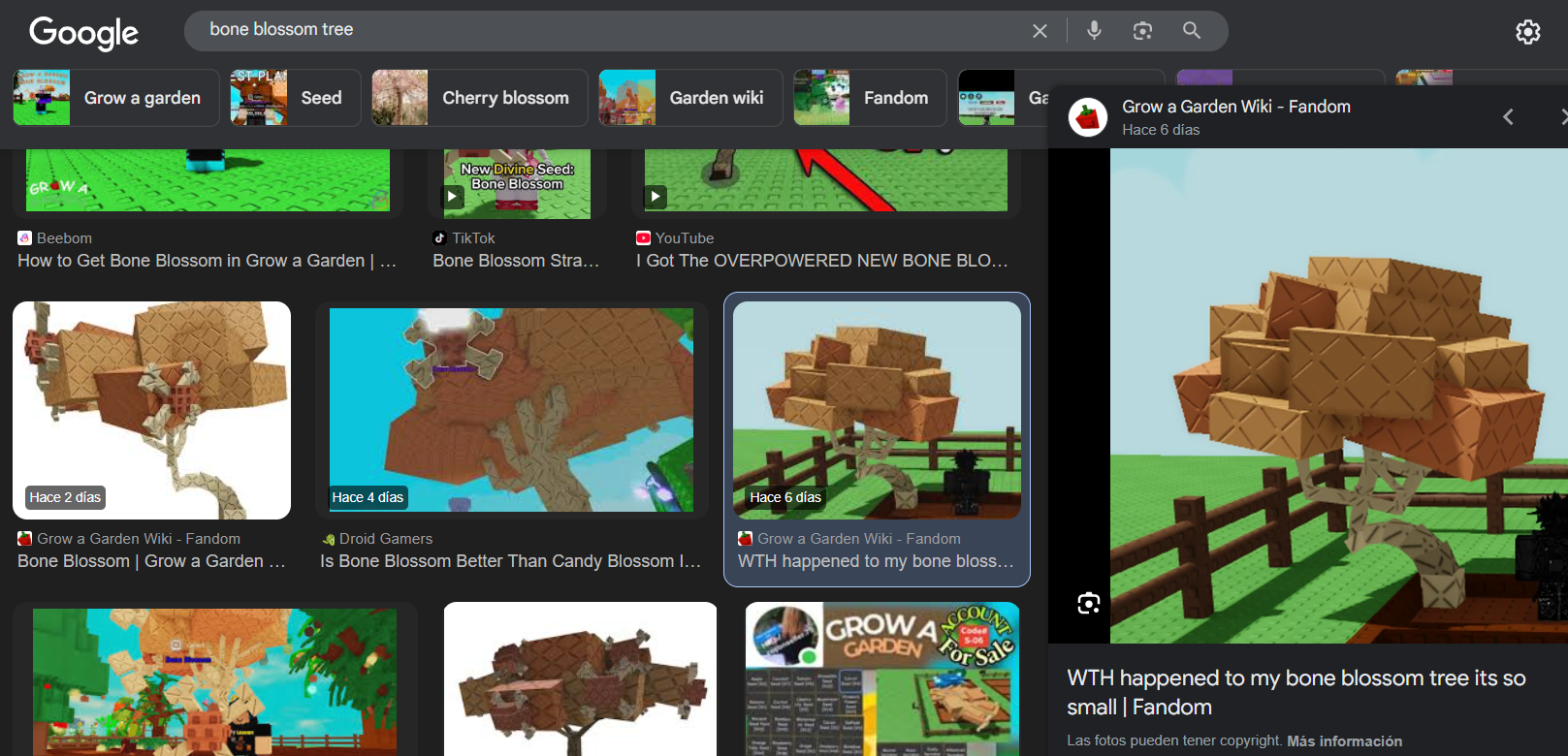1568x756 pixels.
Task: Click the Droid Gamers source label
Action: coord(386,539)
